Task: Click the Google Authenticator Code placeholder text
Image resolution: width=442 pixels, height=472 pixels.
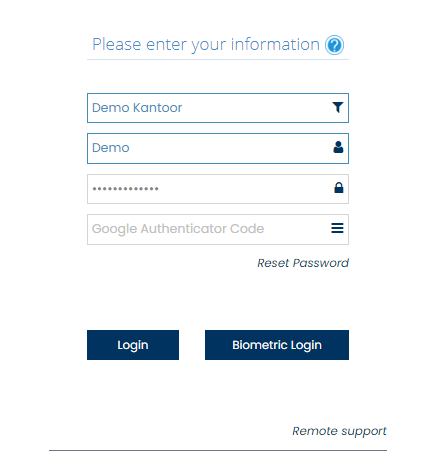Action: (x=178, y=229)
